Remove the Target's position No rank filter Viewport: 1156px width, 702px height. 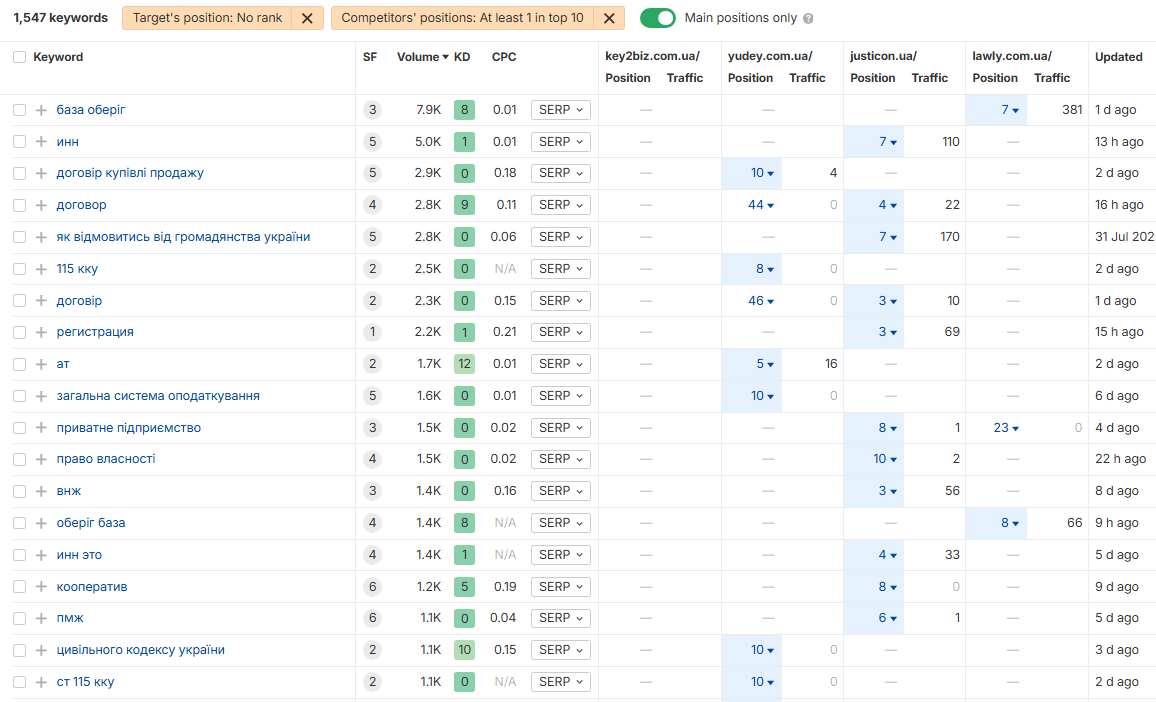[x=307, y=18]
